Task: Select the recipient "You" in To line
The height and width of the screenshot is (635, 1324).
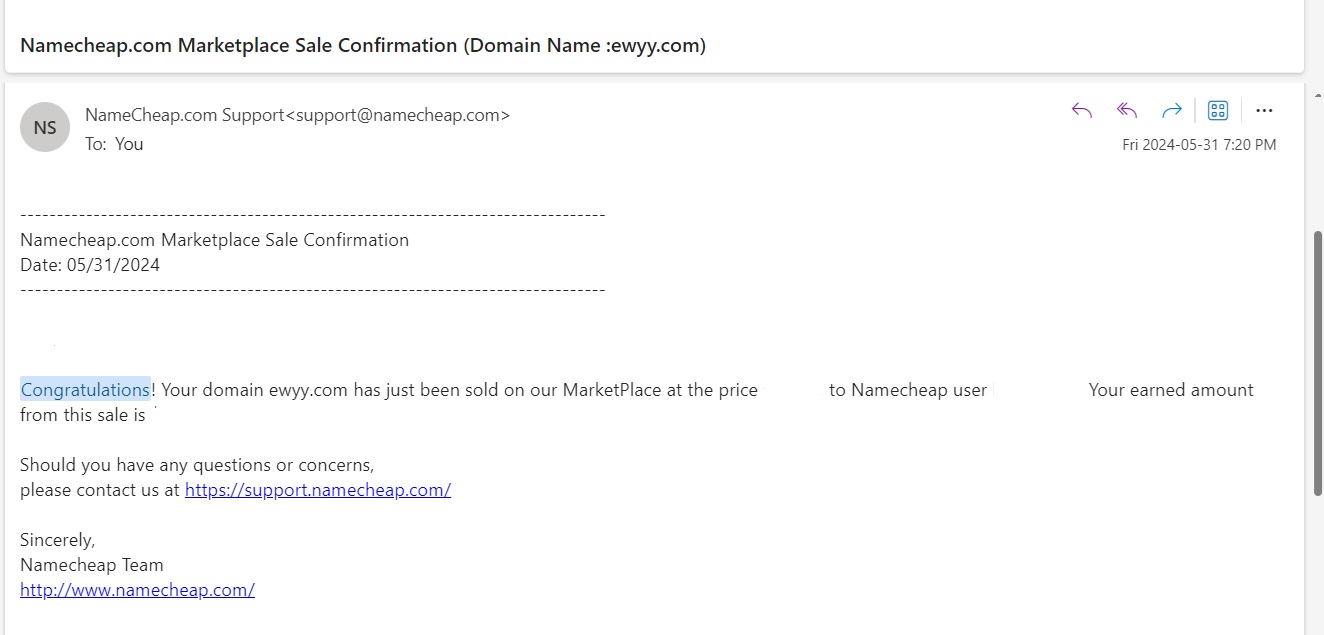Action: point(129,144)
